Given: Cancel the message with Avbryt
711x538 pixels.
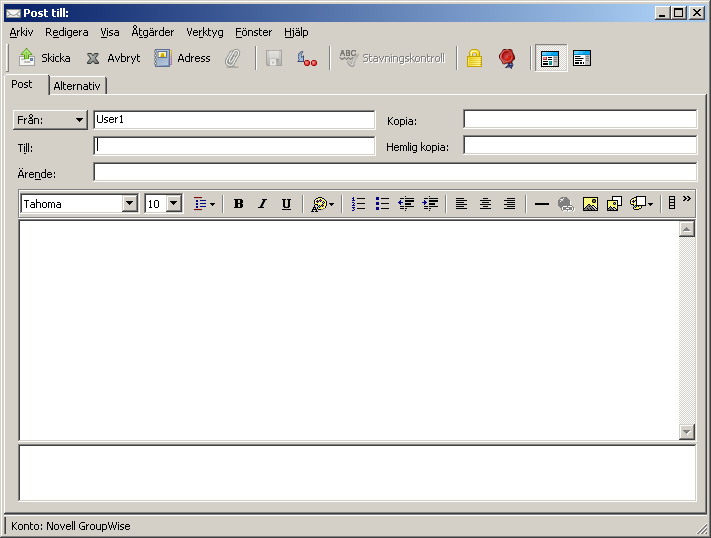Looking at the screenshot, I should tap(113, 58).
